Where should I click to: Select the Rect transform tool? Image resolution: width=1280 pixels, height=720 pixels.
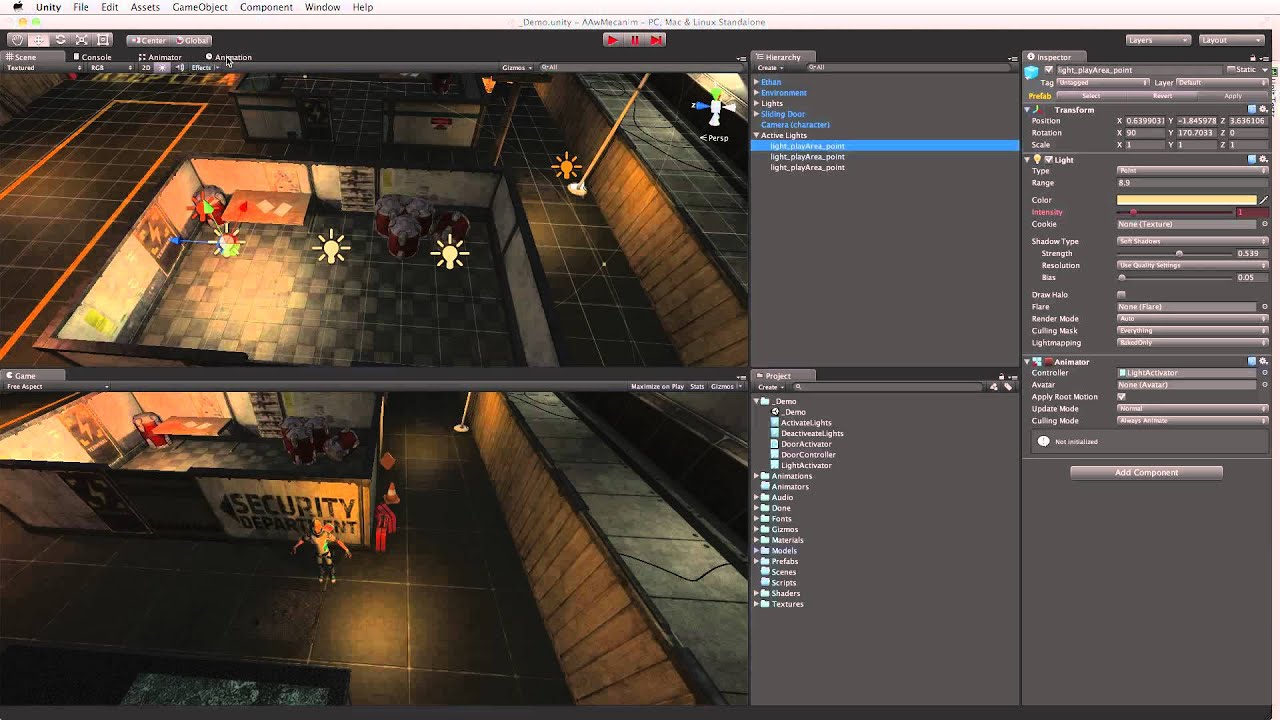coord(103,39)
